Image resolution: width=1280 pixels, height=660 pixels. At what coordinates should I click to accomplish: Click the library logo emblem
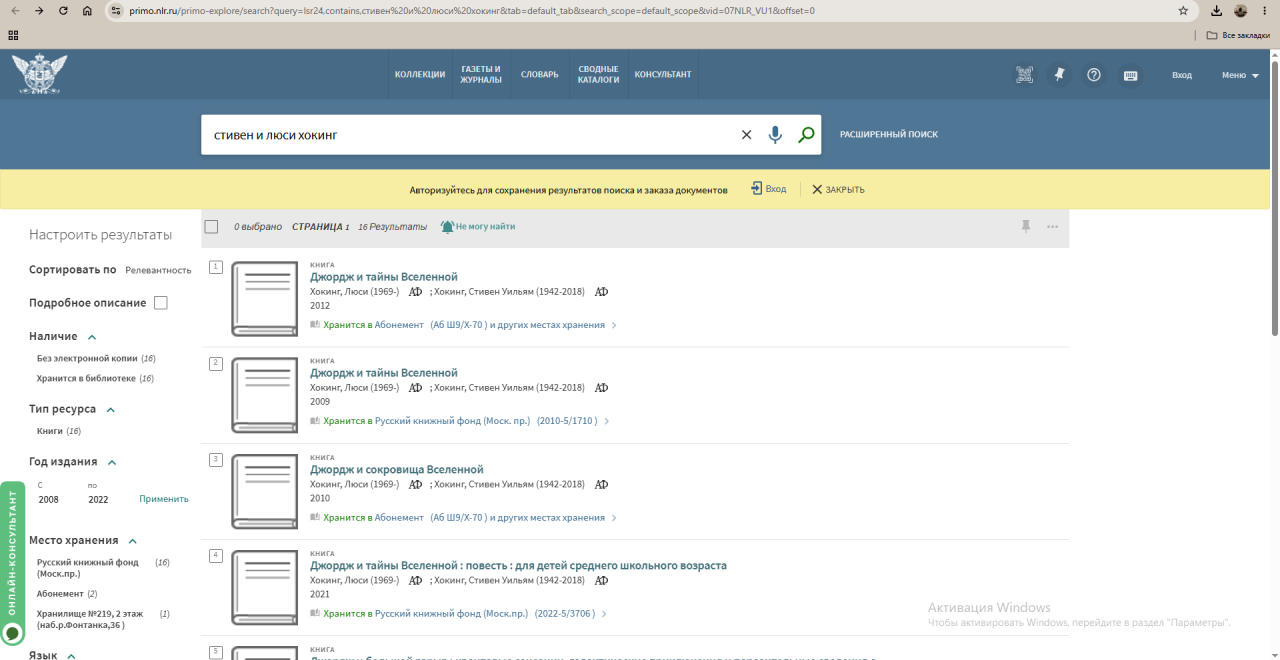point(39,74)
